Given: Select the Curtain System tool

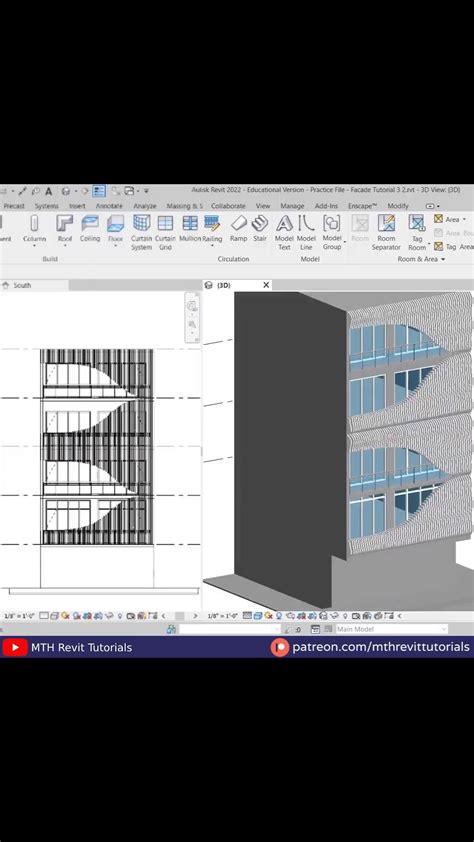Looking at the screenshot, I should pos(141,232).
